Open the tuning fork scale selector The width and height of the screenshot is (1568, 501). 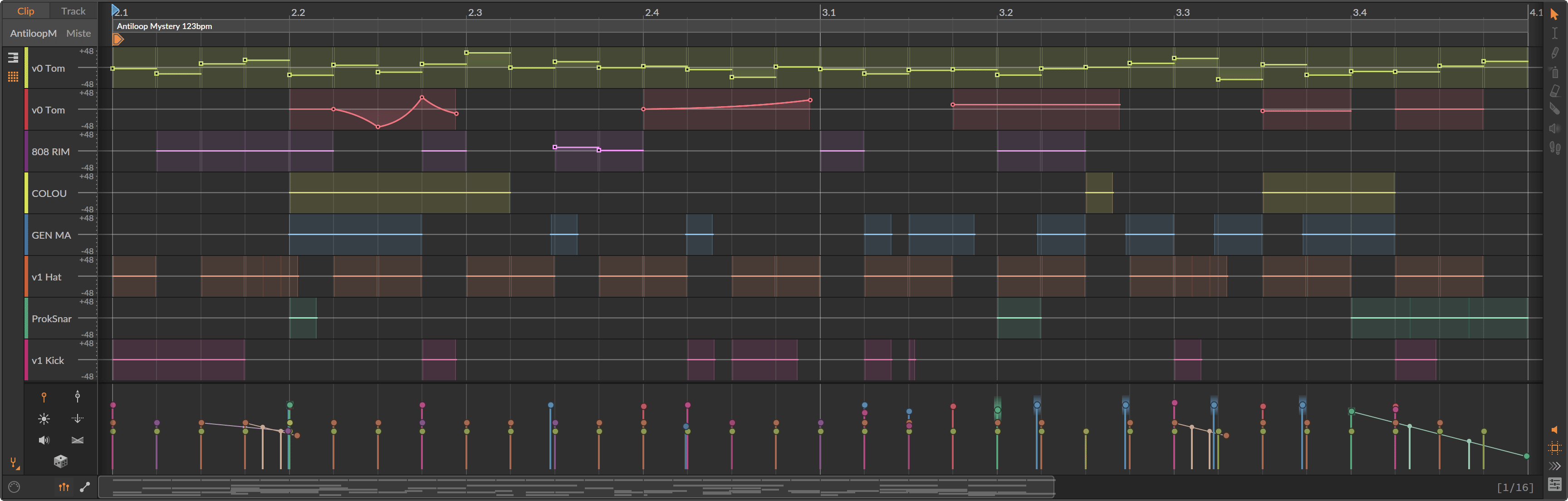(x=14, y=462)
